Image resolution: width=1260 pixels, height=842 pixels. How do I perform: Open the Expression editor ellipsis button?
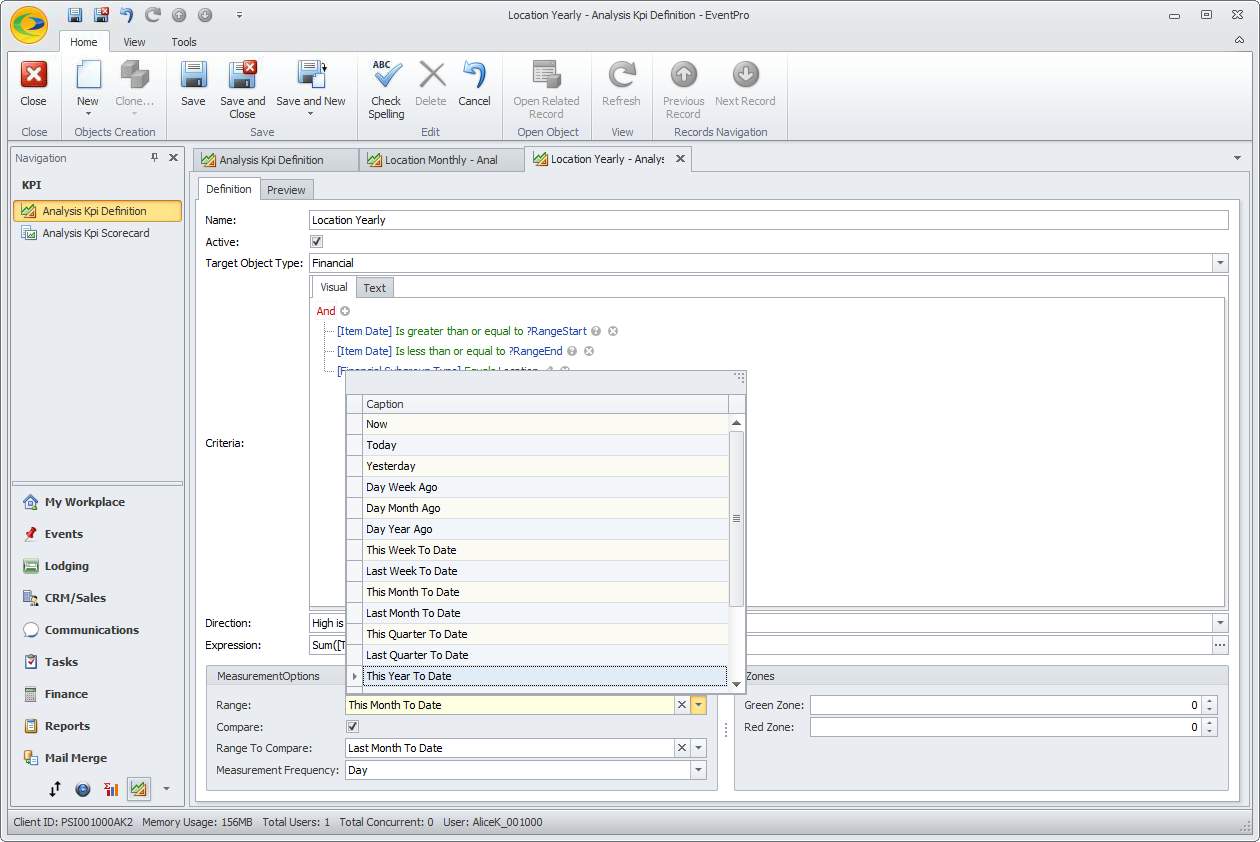(x=1220, y=646)
